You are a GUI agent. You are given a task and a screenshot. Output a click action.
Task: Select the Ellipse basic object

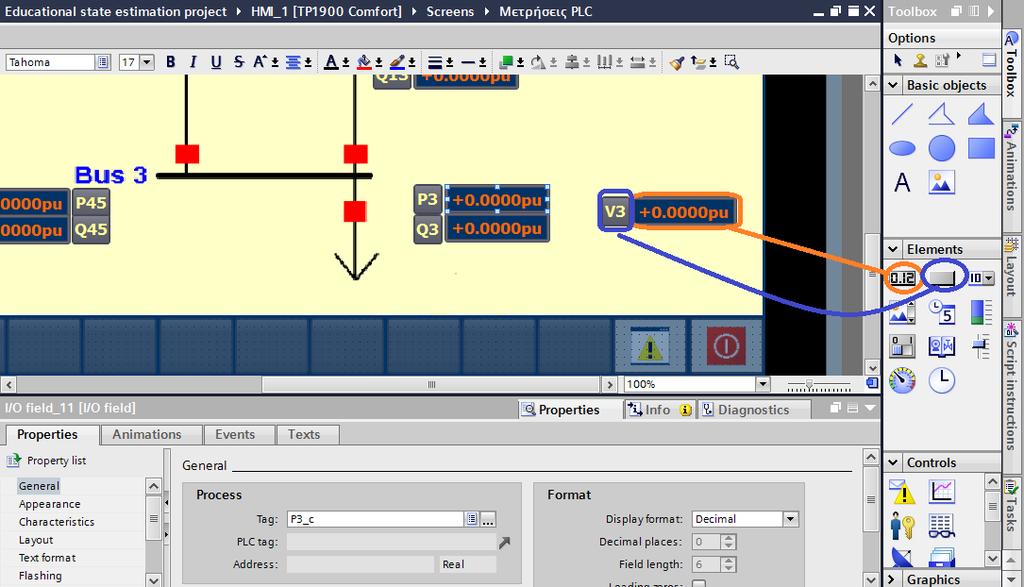click(x=903, y=148)
